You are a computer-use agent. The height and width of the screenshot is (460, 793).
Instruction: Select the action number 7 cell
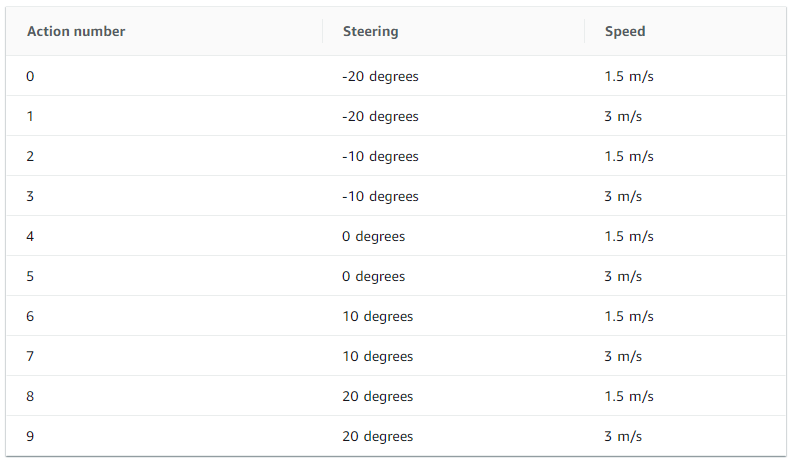click(30, 356)
